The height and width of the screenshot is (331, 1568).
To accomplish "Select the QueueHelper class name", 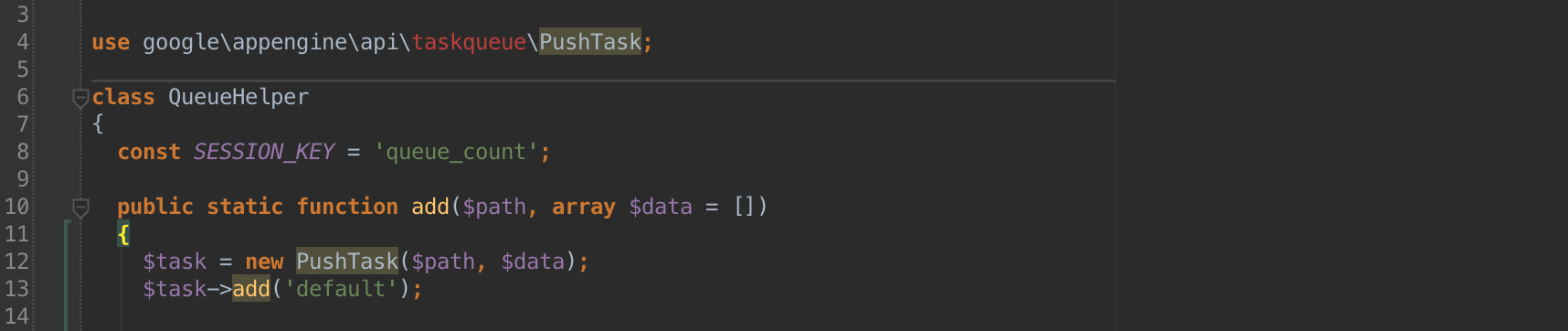I will [238, 97].
